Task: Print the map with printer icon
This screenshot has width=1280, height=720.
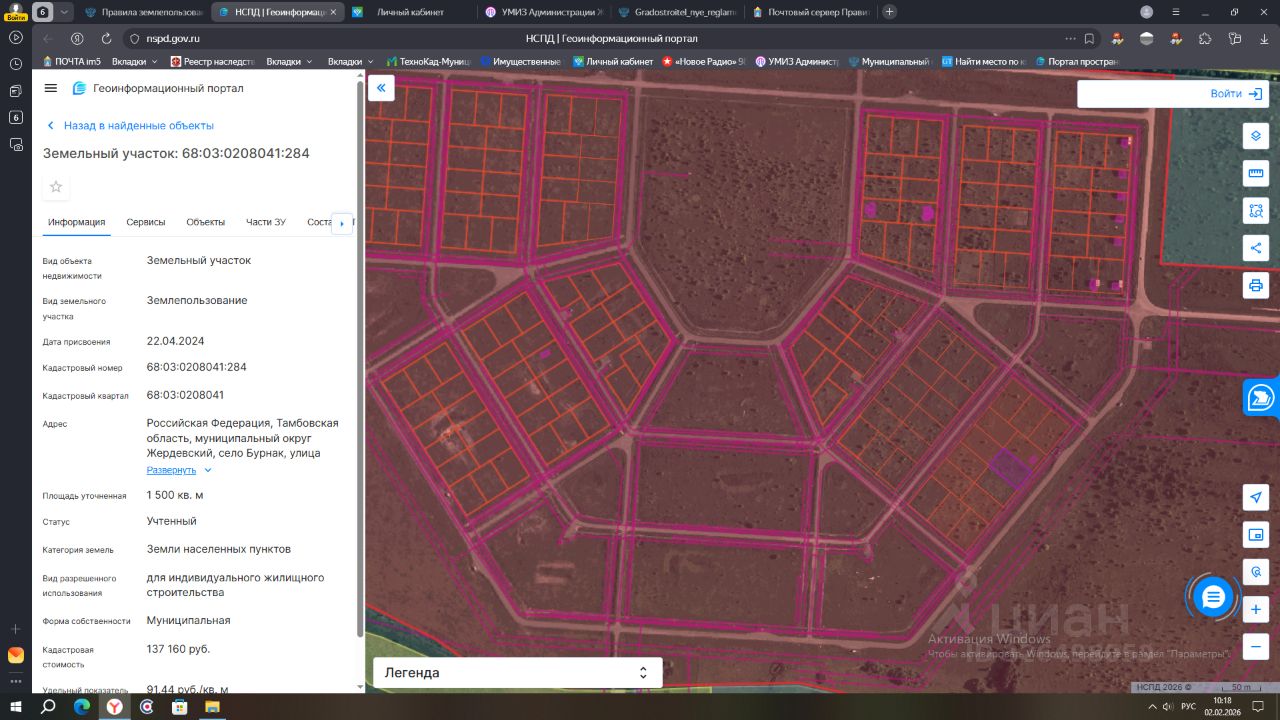Action: click(x=1256, y=285)
